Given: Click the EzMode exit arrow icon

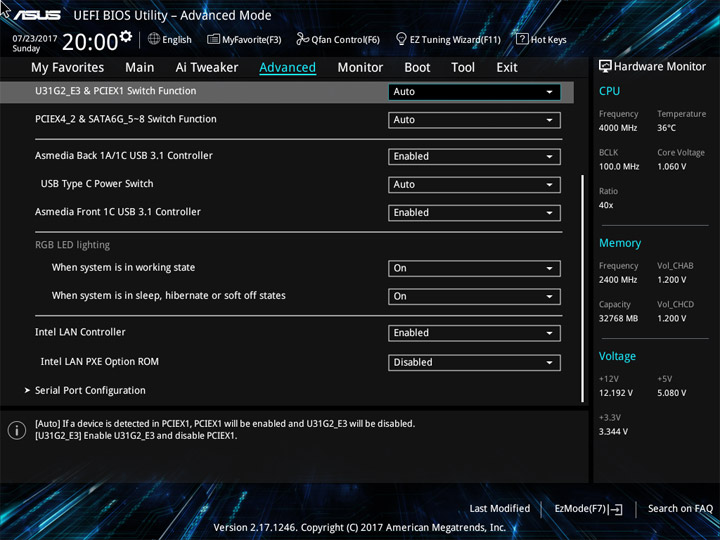Looking at the screenshot, I should click(617, 509).
